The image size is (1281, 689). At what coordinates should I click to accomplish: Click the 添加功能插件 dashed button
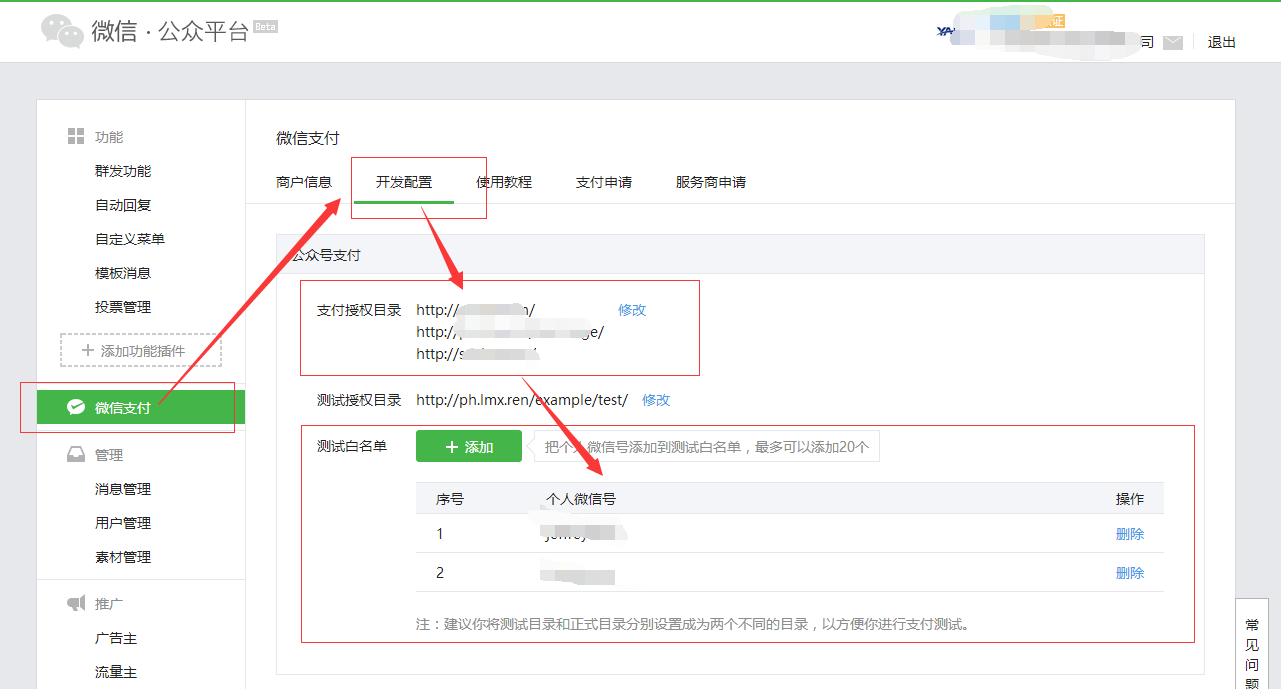click(141, 350)
